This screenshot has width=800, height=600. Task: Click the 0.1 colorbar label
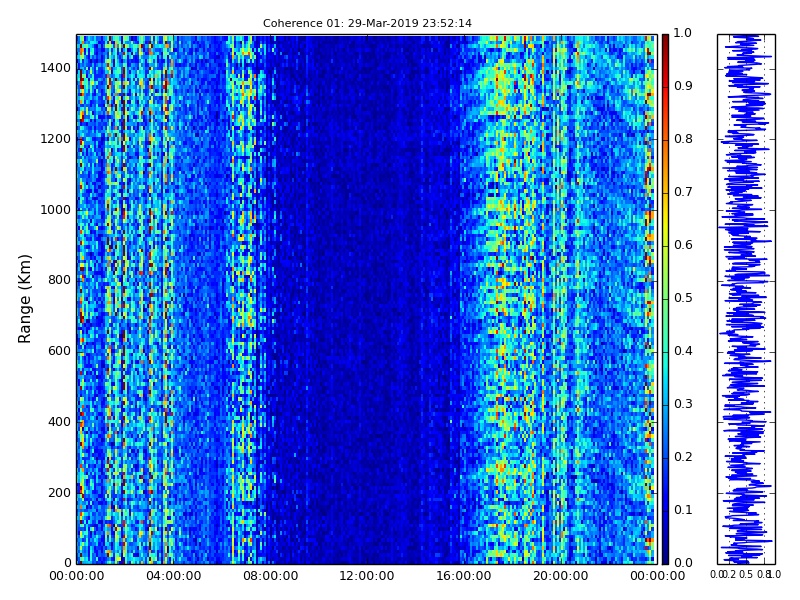[683, 510]
